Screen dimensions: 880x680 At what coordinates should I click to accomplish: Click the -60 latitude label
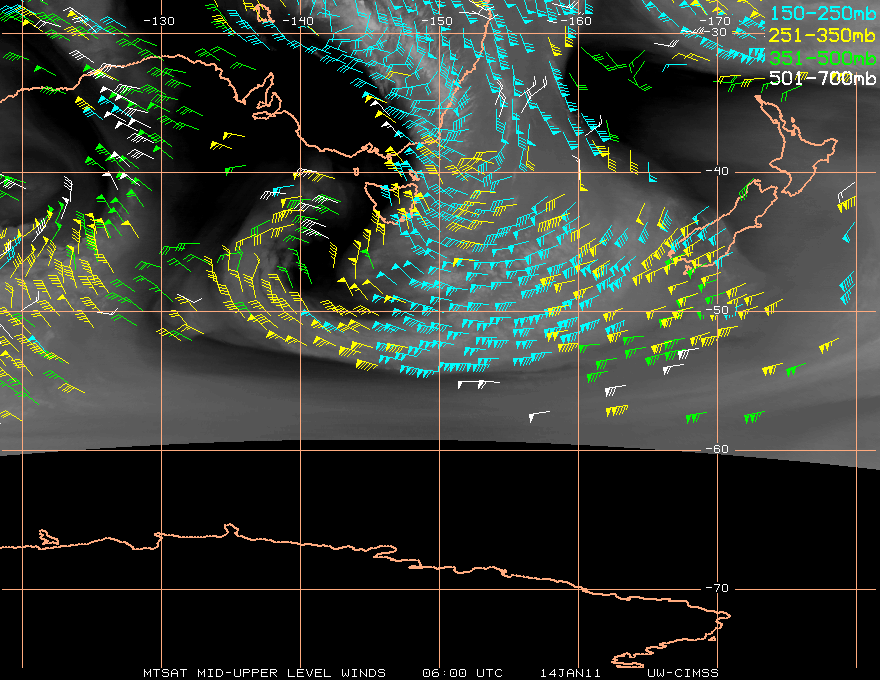[717, 449]
